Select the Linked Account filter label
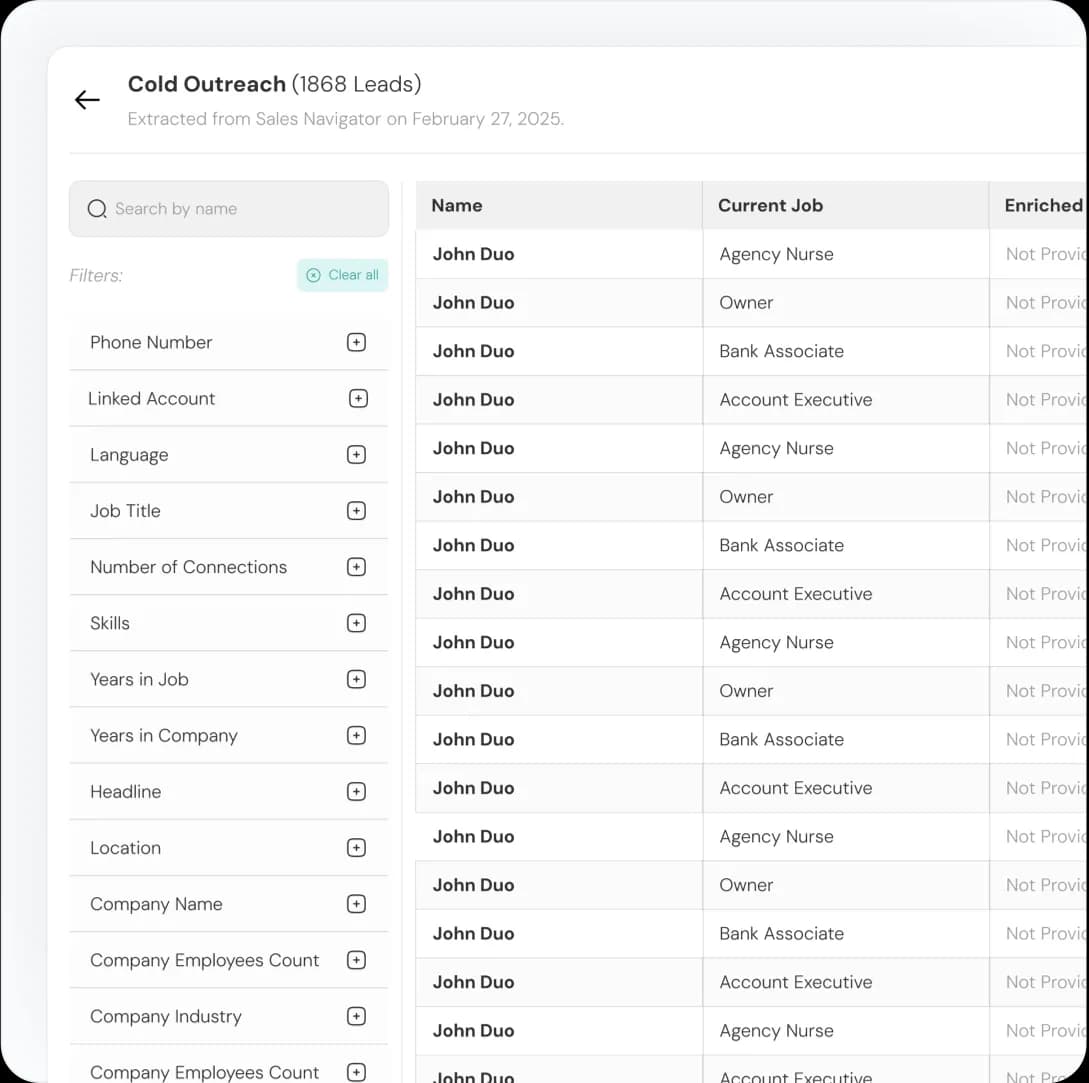1089x1083 pixels. click(x=151, y=399)
